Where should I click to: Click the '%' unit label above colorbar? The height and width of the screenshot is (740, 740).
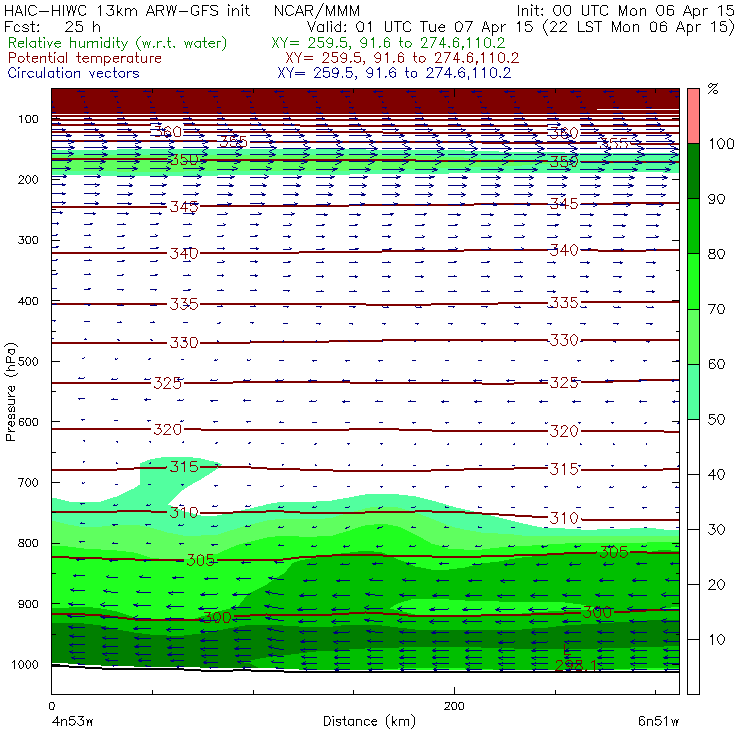coord(713,89)
